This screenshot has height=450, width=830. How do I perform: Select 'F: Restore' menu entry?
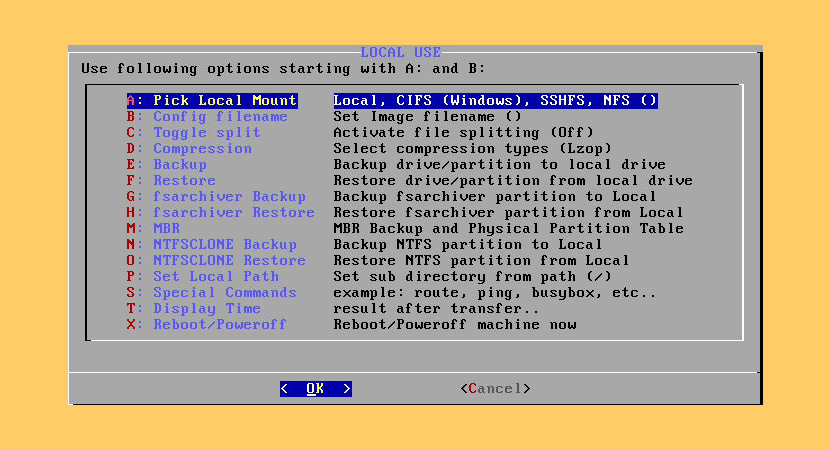(171, 180)
